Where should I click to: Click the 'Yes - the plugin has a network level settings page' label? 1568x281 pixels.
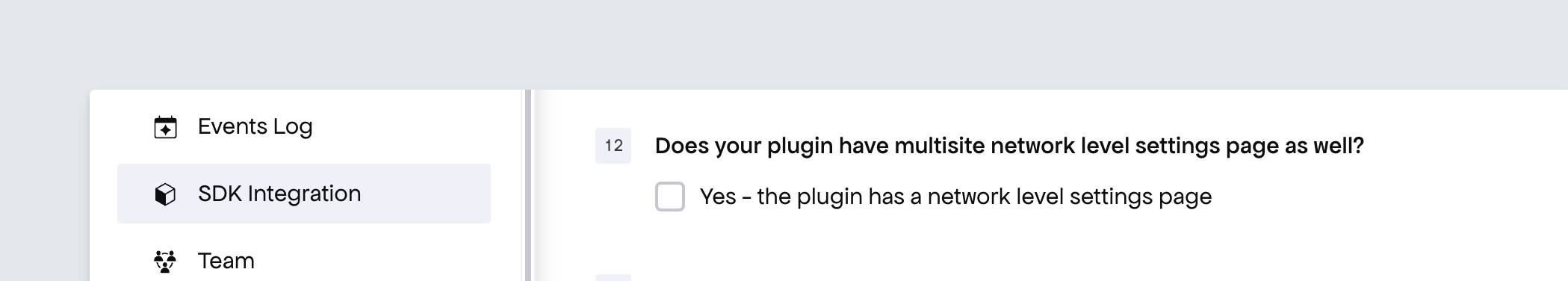click(x=955, y=197)
